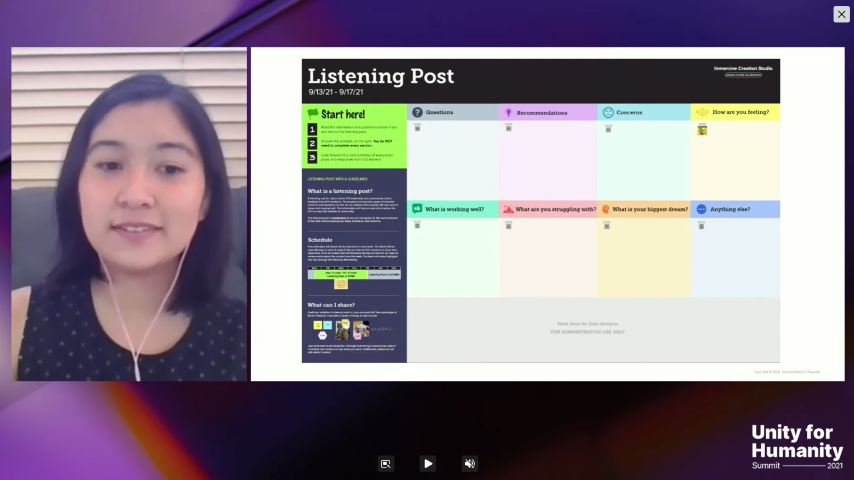This screenshot has width=854, height=480.
Task: Click the Questions question-mark icon
Action: tap(417, 112)
